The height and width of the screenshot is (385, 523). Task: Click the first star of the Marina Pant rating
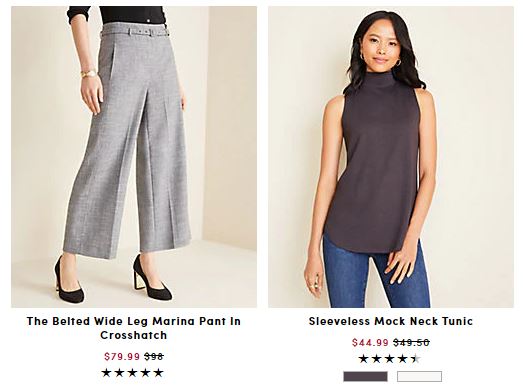106,373
